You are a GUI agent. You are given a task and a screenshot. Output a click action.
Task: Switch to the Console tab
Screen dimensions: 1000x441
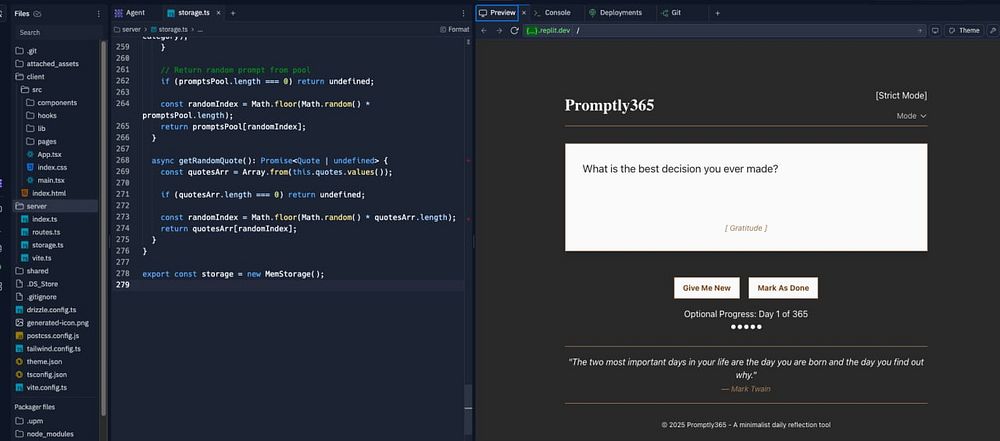tap(552, 13)
